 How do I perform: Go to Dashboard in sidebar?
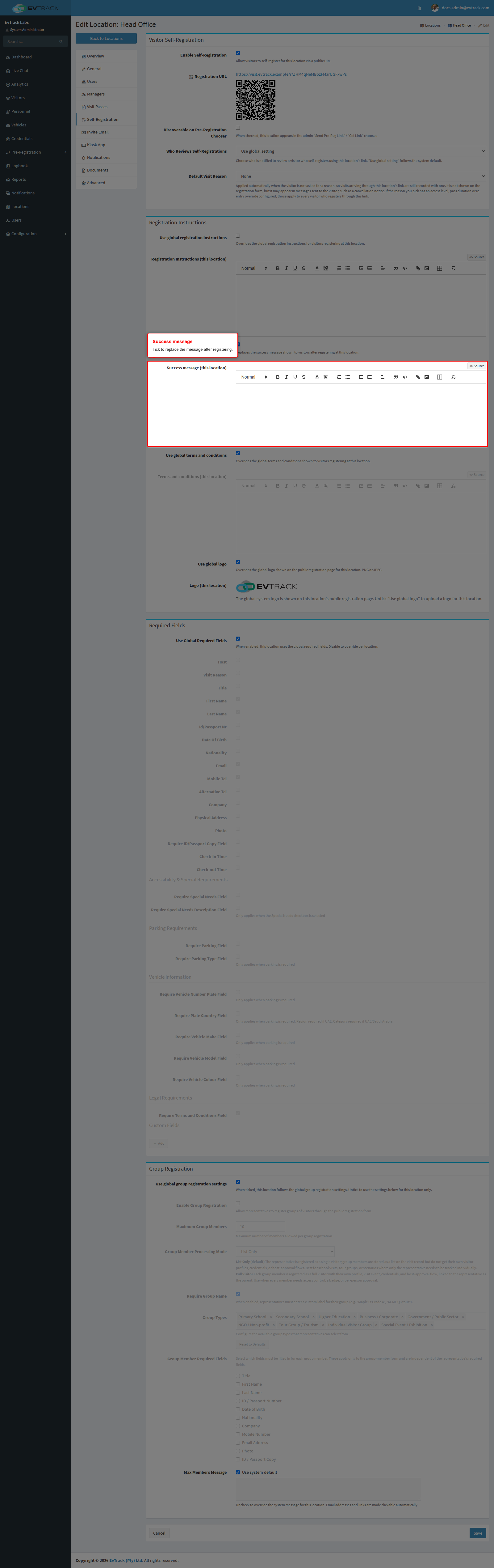pos(35,57)
